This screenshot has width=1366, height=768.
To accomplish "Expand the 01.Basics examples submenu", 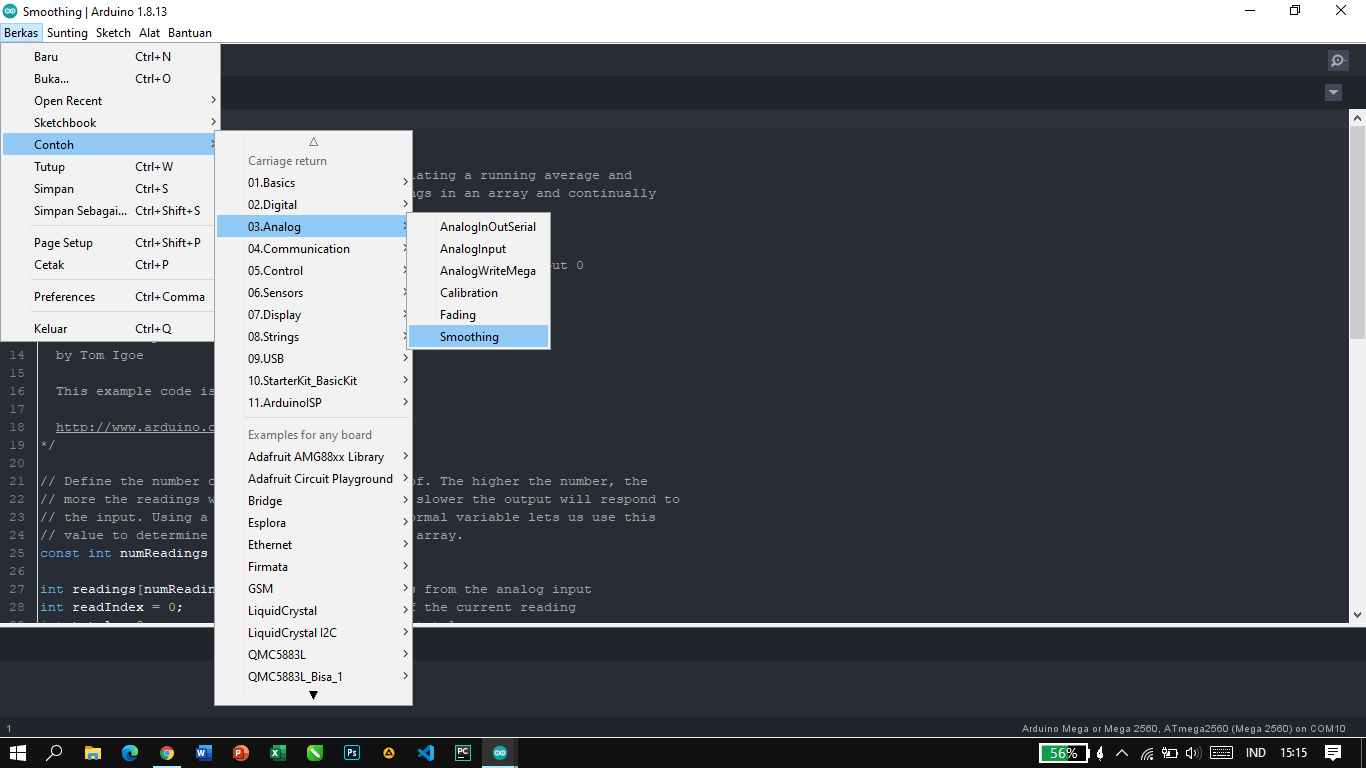I will click(313, 183).
